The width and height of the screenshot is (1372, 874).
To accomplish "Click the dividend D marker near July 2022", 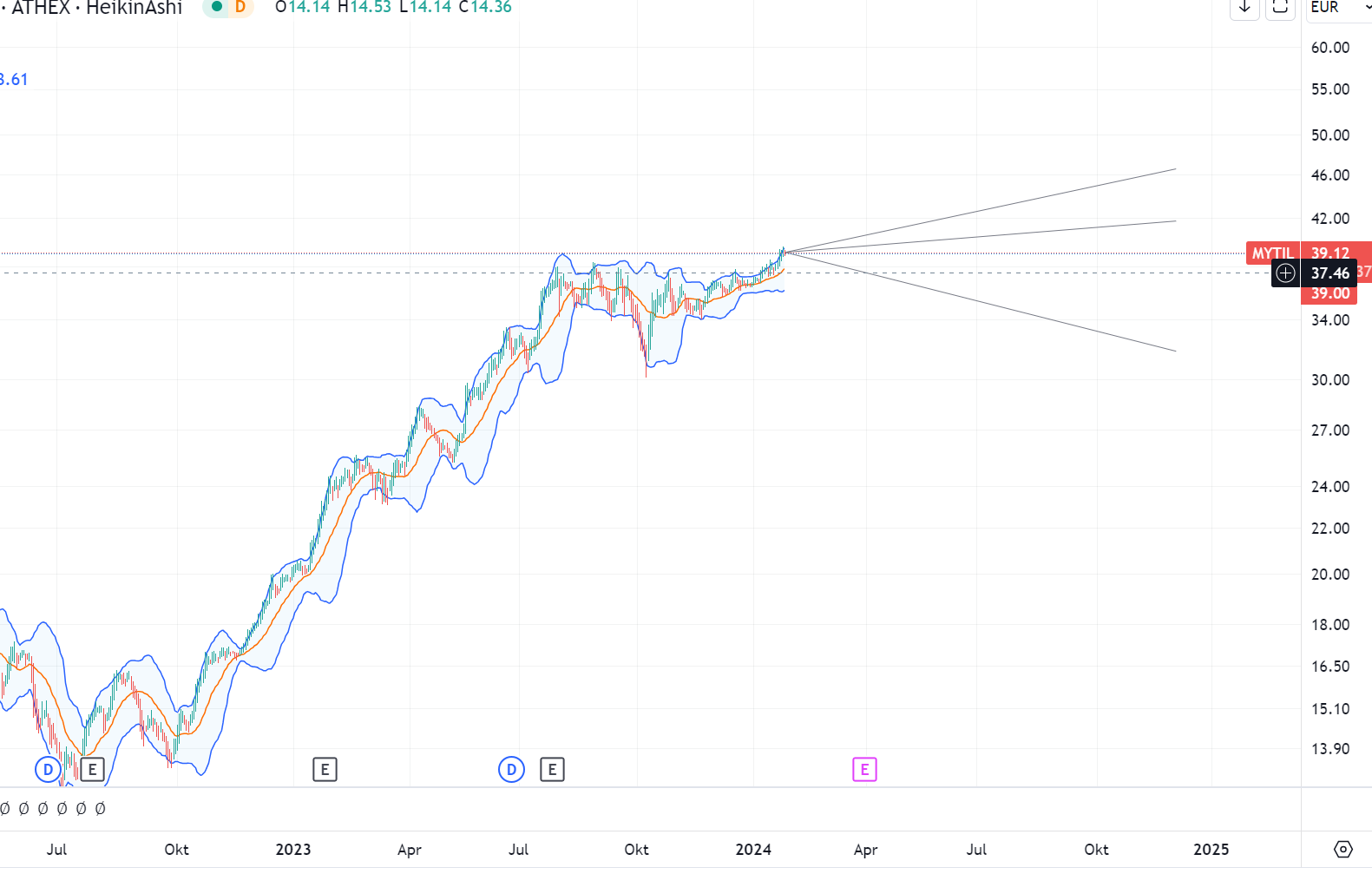I will coord(48,769).
